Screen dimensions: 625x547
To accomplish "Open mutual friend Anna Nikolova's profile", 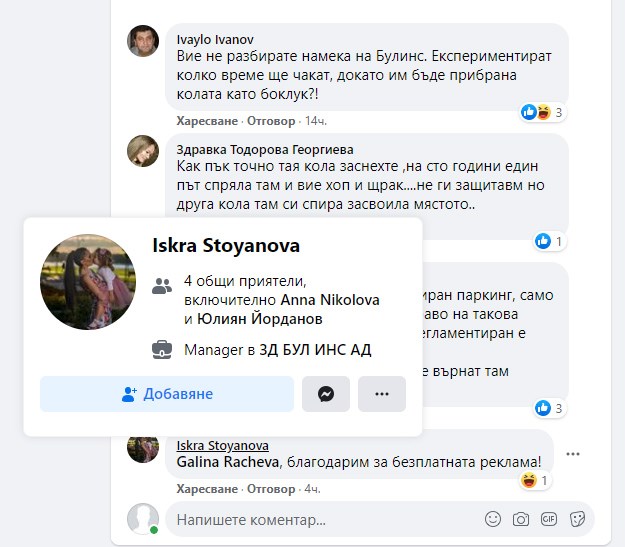I will (329, 299).
